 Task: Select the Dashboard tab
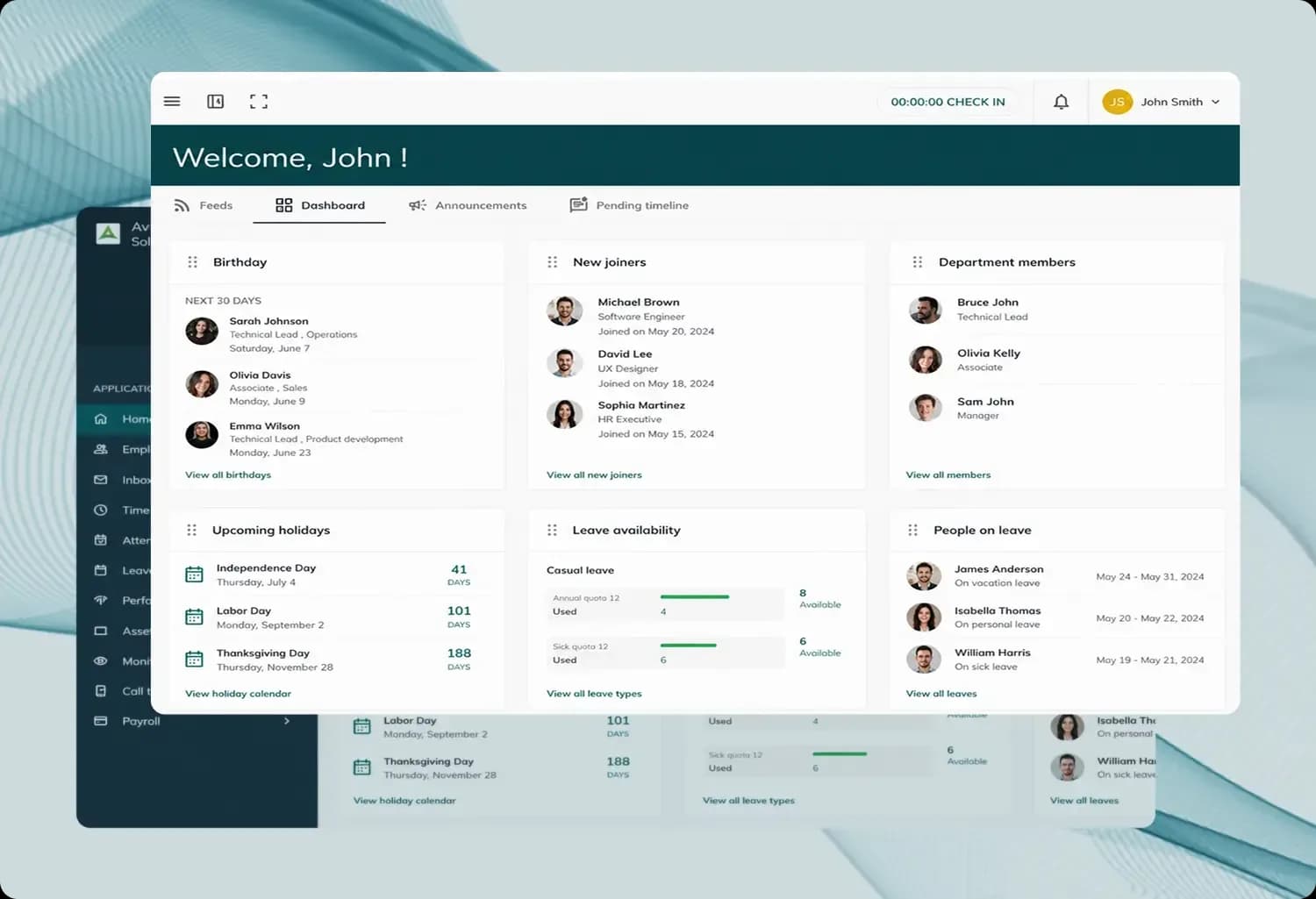pyautogui.click(x=319, y=205)
